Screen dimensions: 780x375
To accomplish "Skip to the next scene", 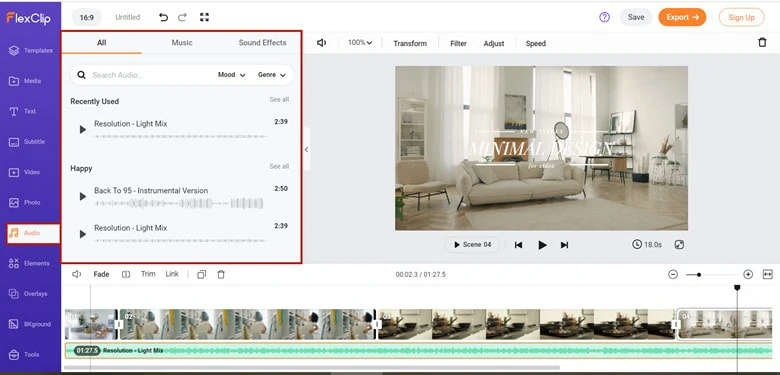I will pos(564,245).
